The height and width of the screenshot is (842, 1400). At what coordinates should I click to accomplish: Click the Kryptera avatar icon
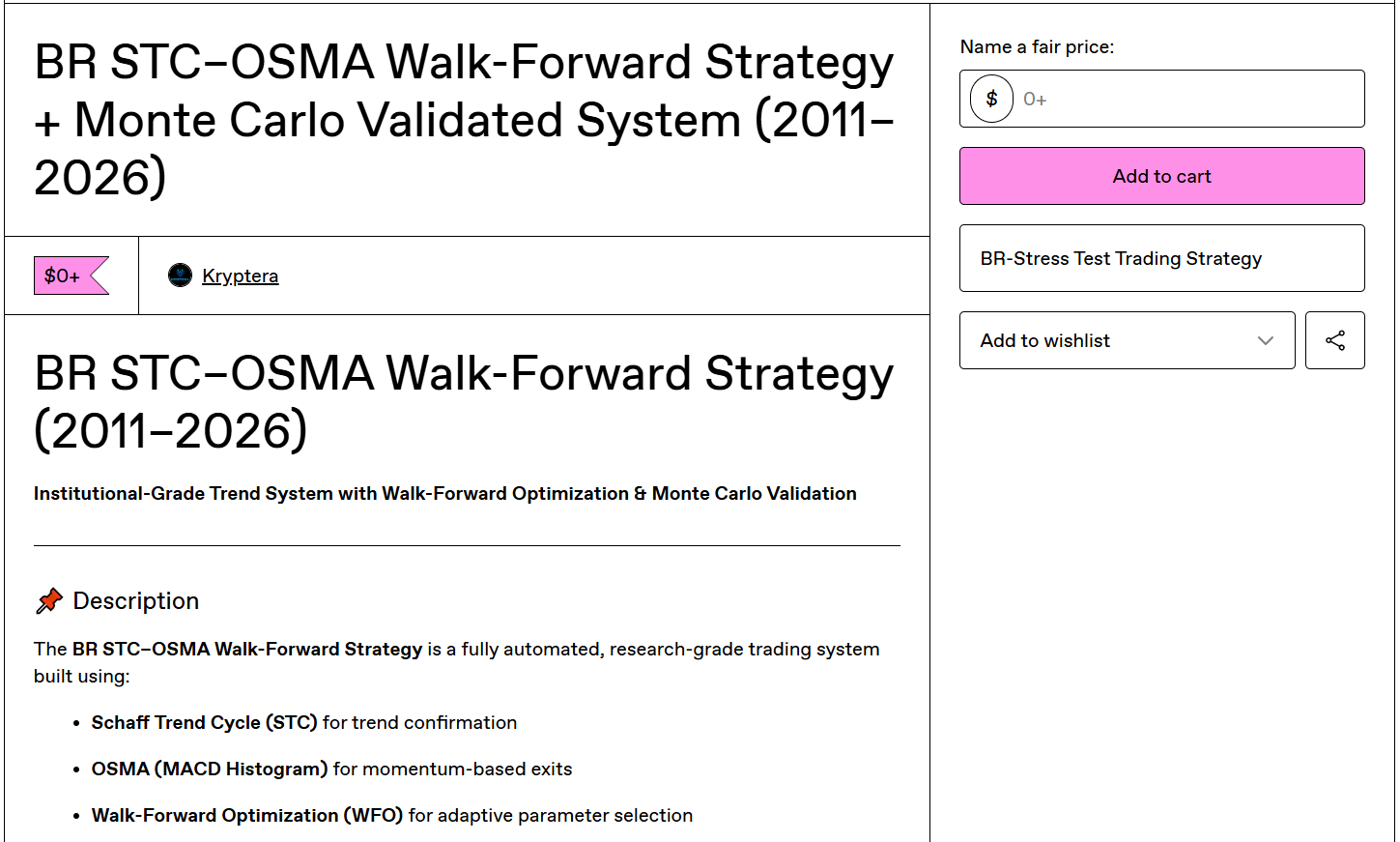pos(180,276)
